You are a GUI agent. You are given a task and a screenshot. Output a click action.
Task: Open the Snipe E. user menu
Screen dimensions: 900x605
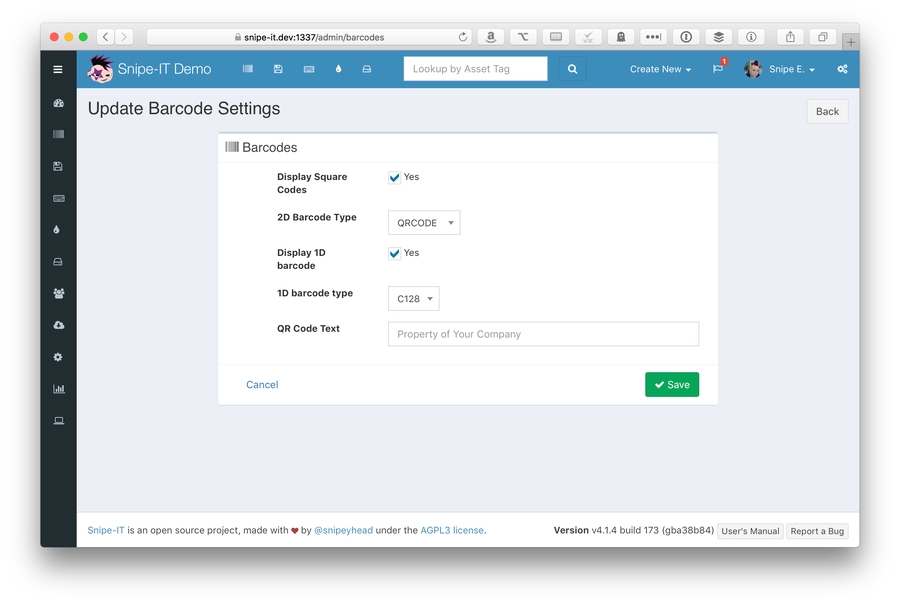tap(780, 69)
